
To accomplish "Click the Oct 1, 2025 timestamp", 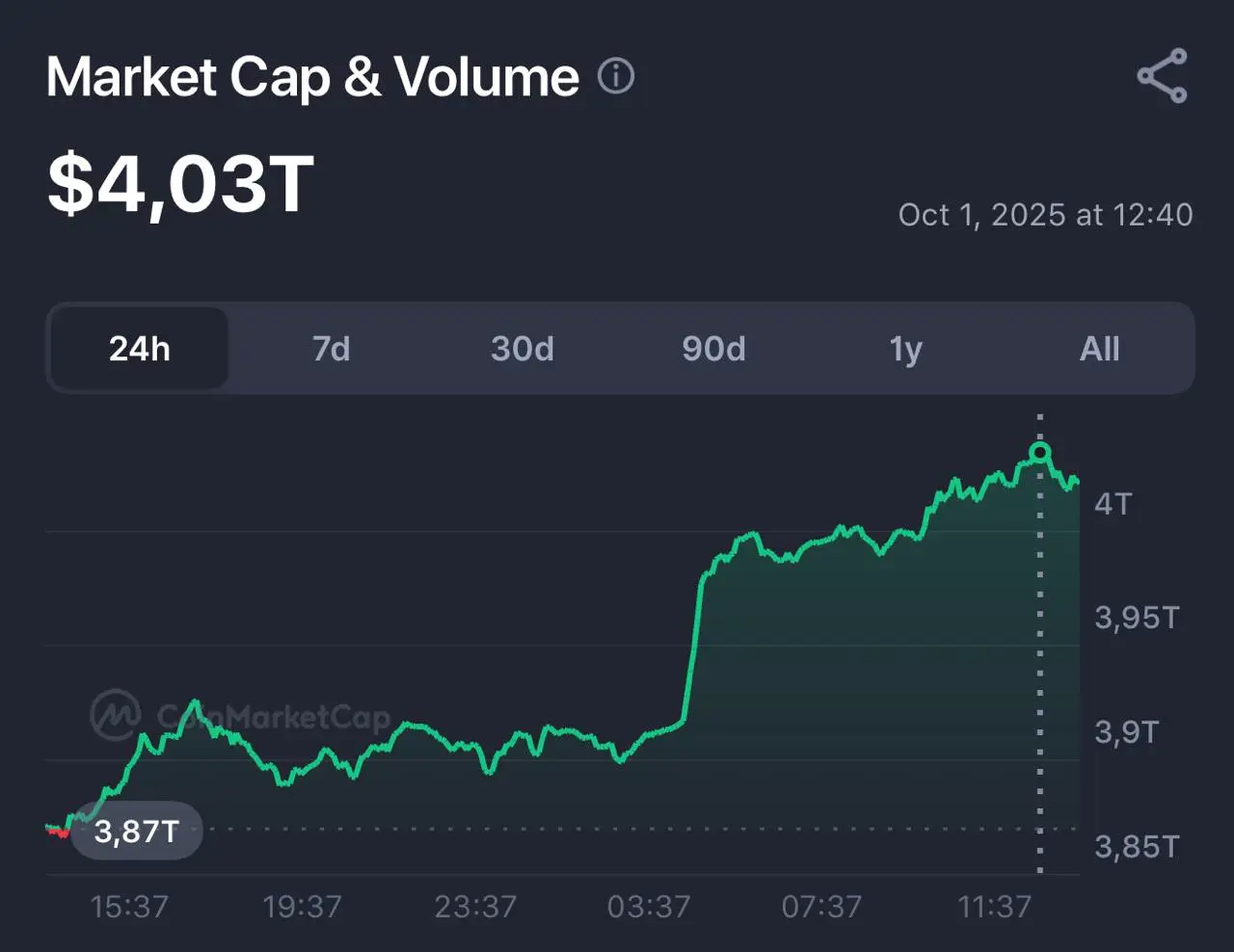I will click(1045, 215).
